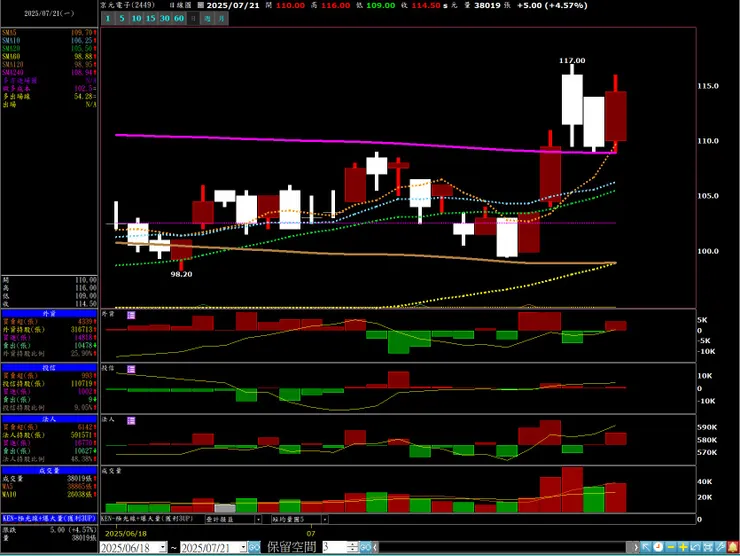This screenshot has width=740, height=556.
Task: Select the 1-minute timeframe button
Action: point(108,18)
